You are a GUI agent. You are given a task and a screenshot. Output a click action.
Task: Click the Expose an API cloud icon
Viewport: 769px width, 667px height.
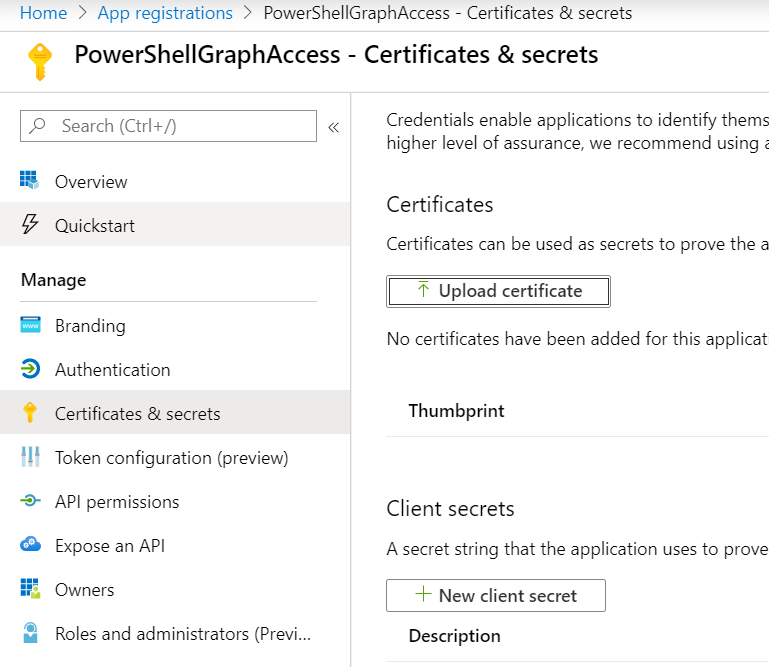click(30, 544)
